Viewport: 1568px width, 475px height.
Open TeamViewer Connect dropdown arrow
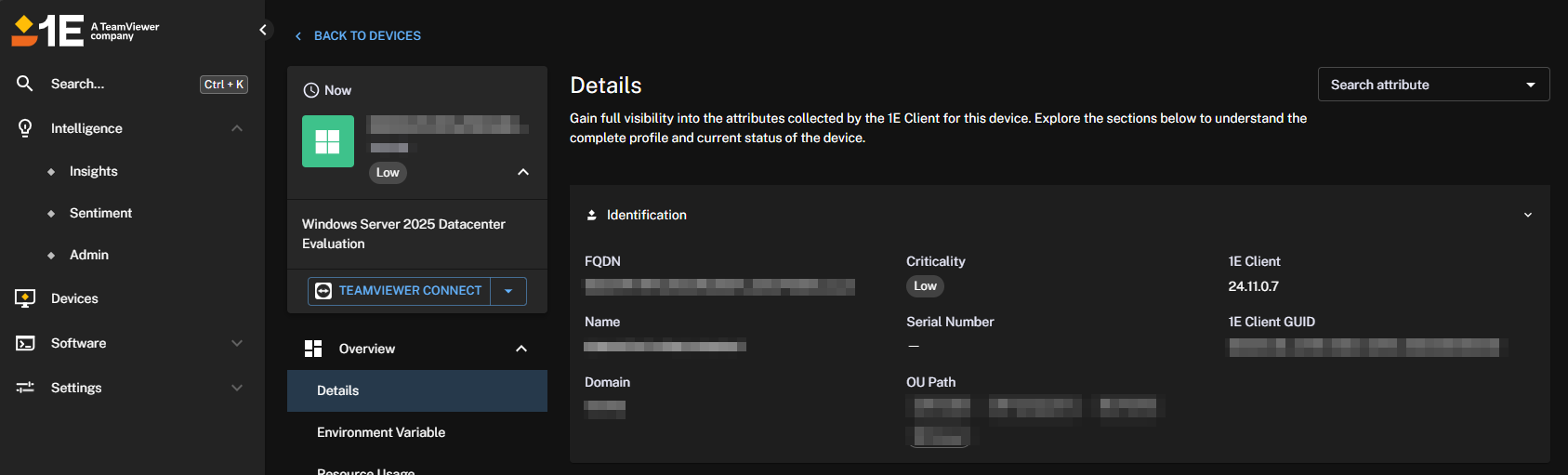(508, 291)
